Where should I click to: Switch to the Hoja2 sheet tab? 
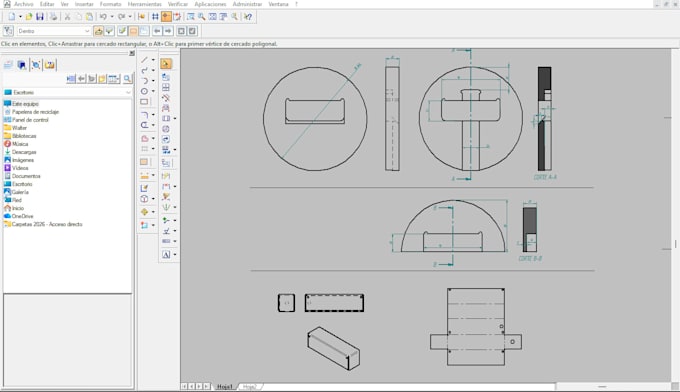[x=249, y=386]
